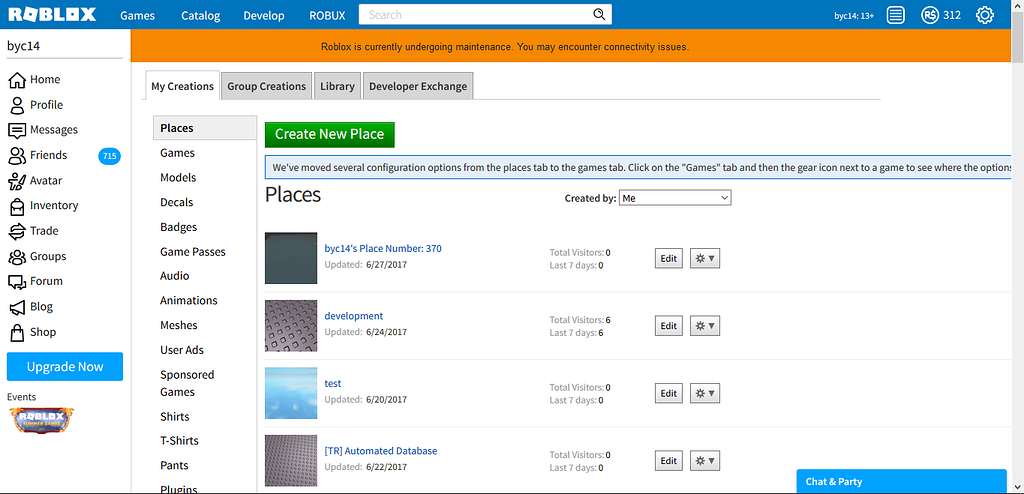Open Inventory backpack icon in sidebar
The height and width of the screenshot is (494, 1024).
[17, 206]
